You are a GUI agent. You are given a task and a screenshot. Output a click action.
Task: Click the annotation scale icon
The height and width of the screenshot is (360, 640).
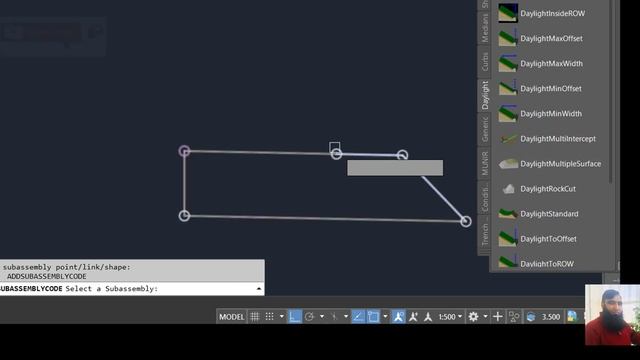coord(428,317)
